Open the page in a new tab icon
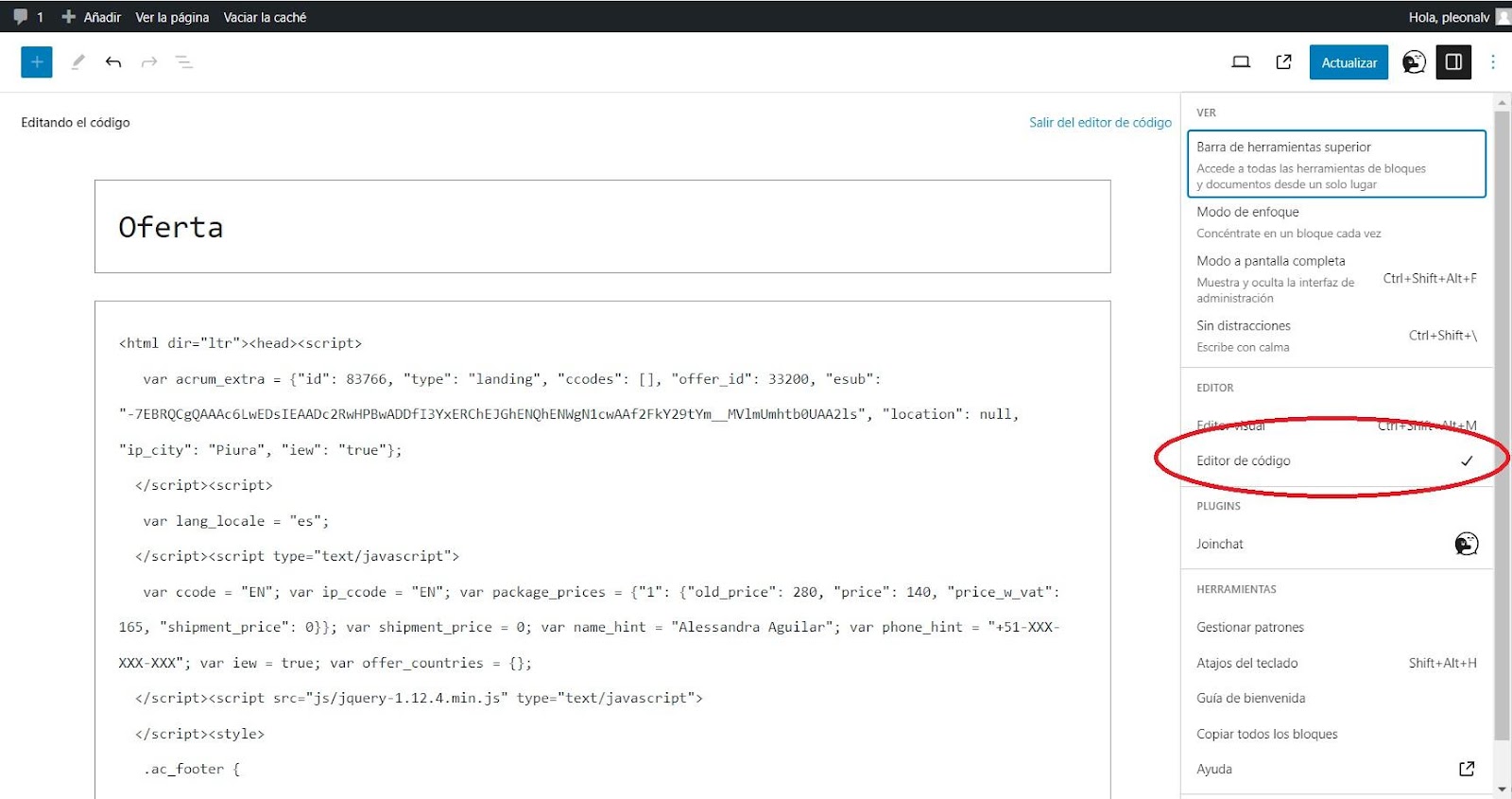Image resolution: width=1512 pixels, height=799 pixels. 1283,62
